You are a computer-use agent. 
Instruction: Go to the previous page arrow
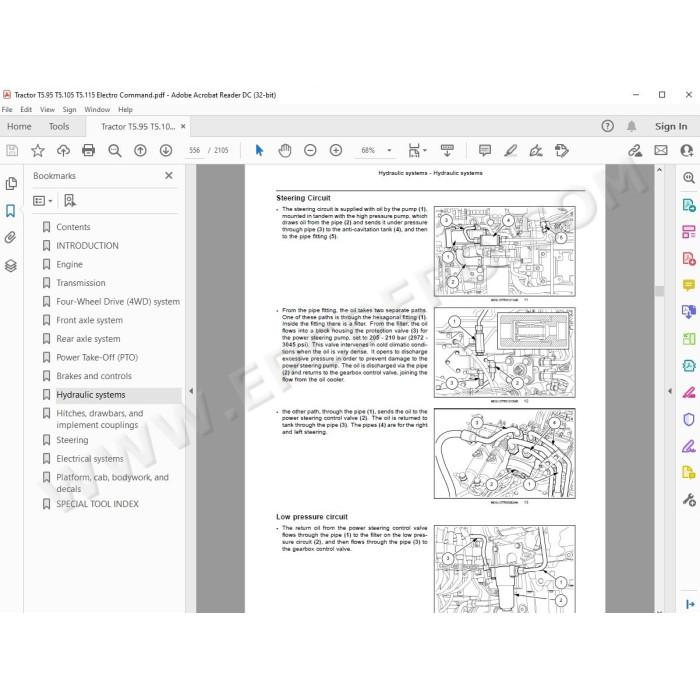[x=140, y=150]
